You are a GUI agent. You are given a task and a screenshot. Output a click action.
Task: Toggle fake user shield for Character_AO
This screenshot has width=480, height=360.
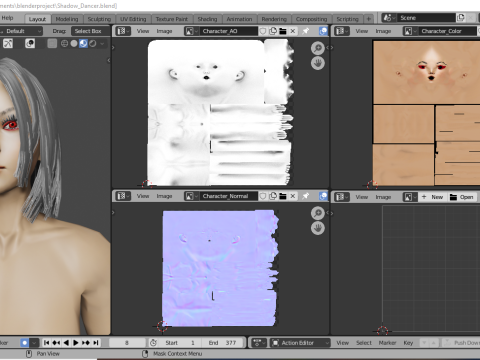pos(263,31)
